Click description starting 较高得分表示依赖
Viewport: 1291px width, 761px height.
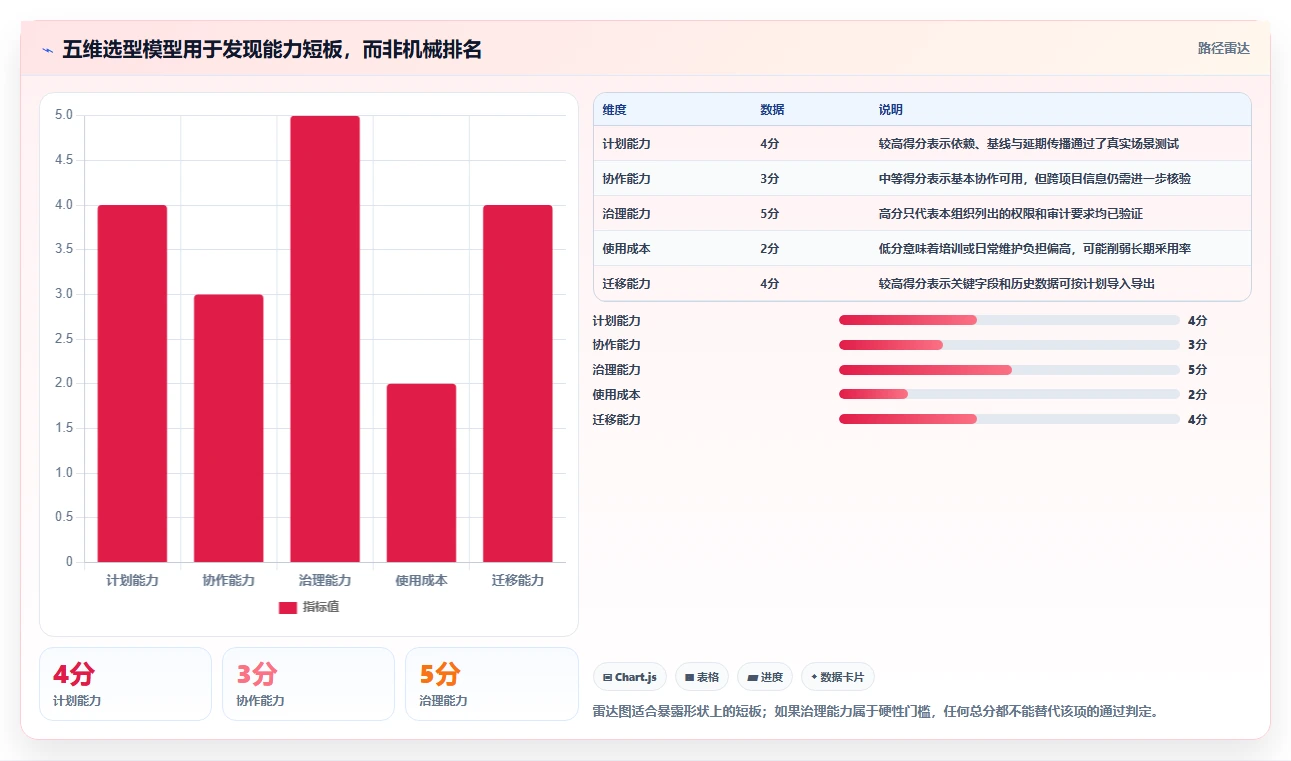point(1029,144)
